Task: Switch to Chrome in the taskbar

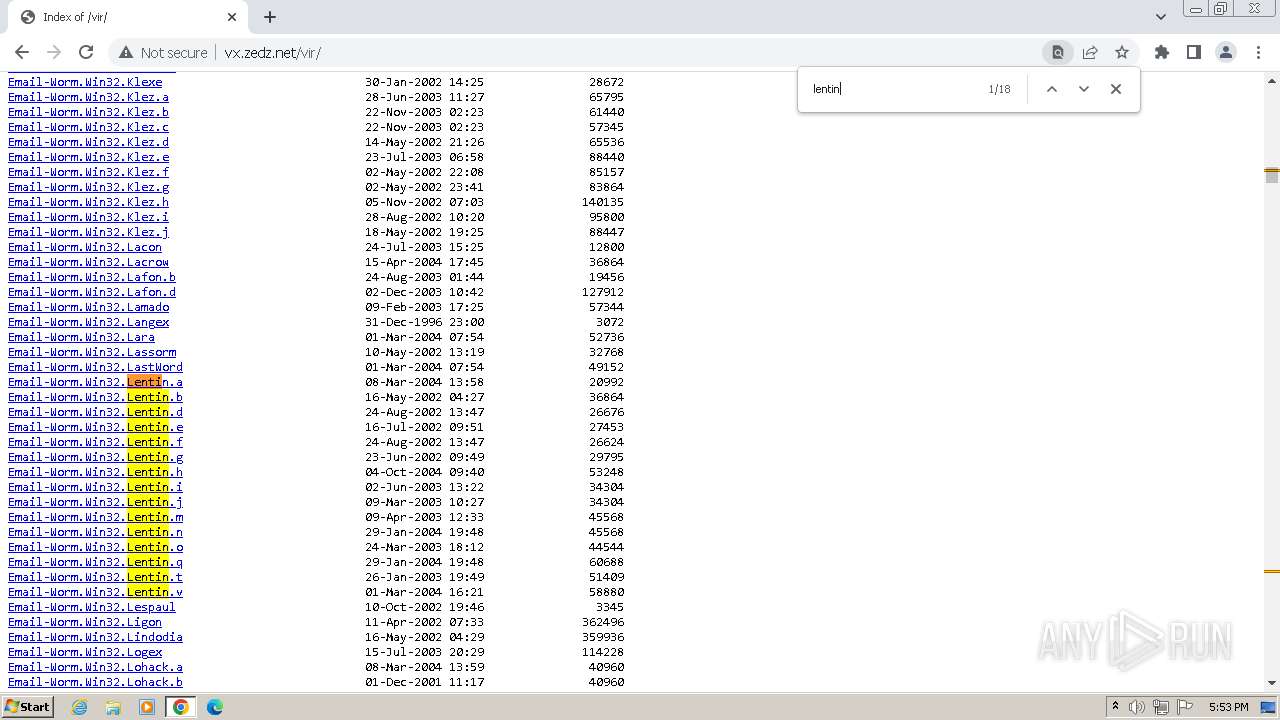Action: click(181, 707)
